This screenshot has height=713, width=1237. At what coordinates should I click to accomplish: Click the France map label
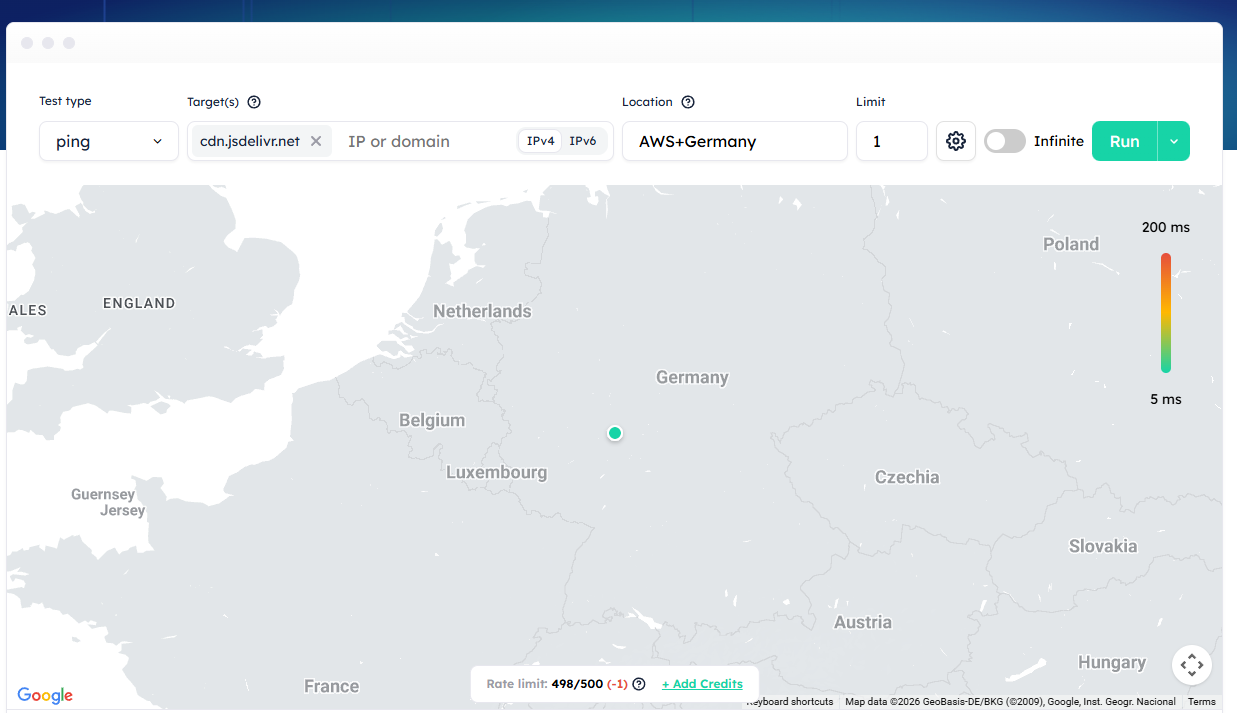(332, 686)
